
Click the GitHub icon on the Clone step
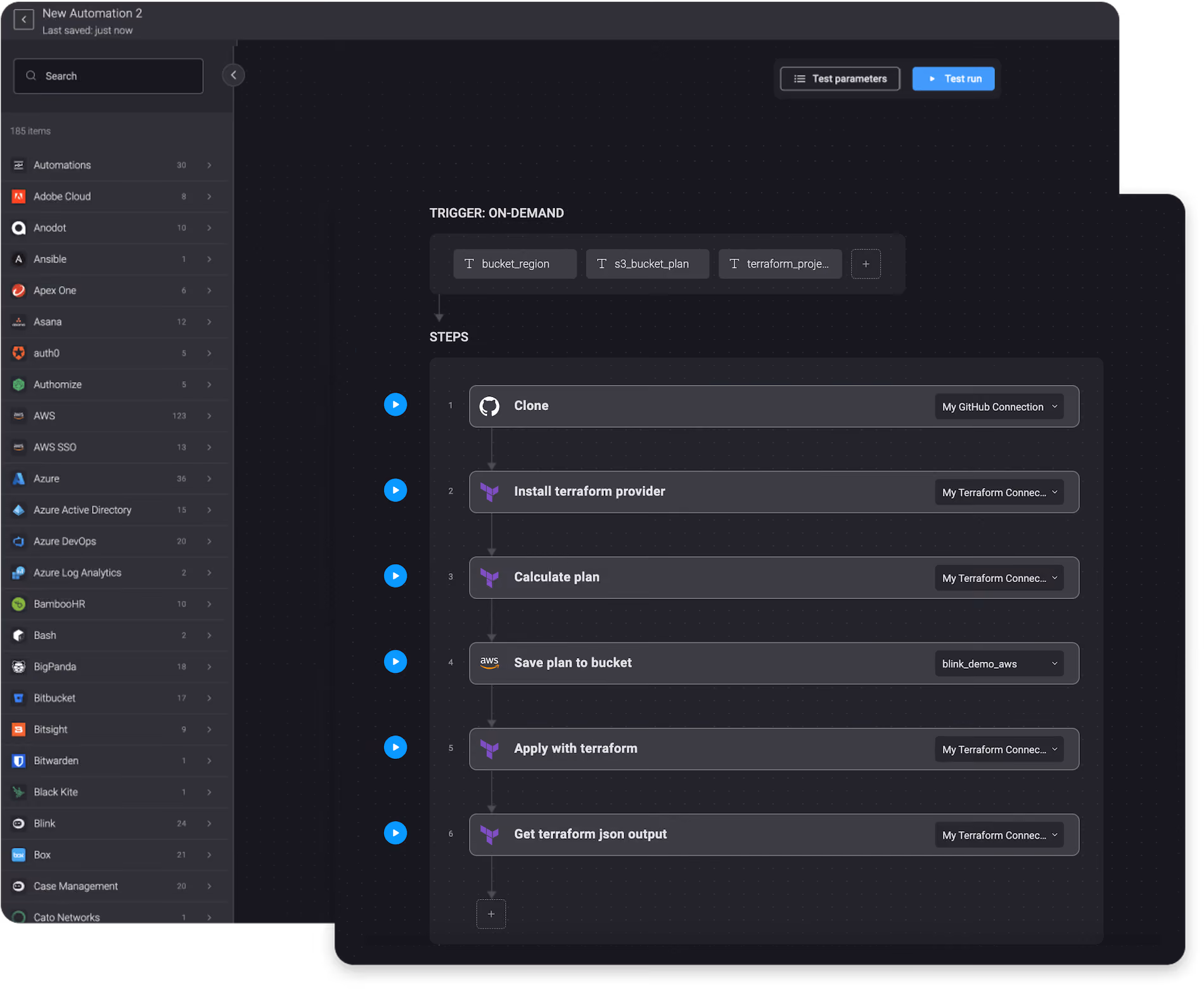click(x=489, y=406)
